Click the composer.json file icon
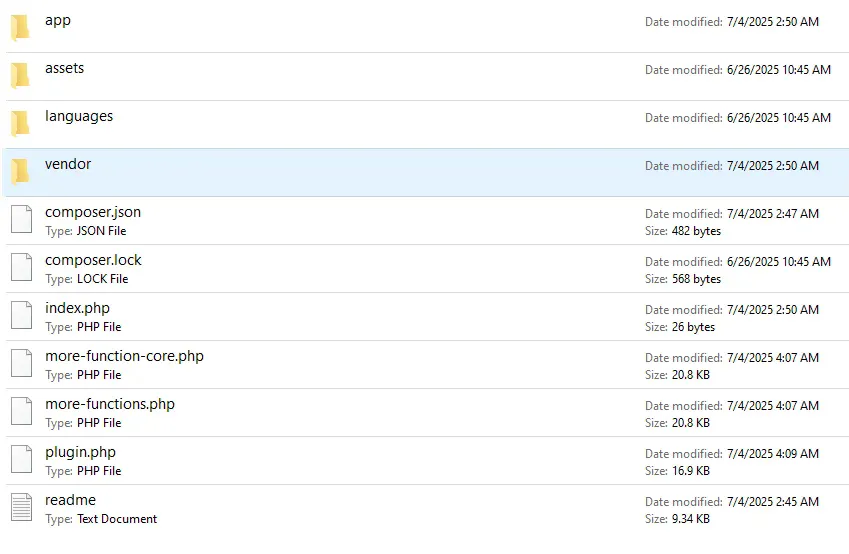Screen dimensions: 849x554 tap(21, 220)
